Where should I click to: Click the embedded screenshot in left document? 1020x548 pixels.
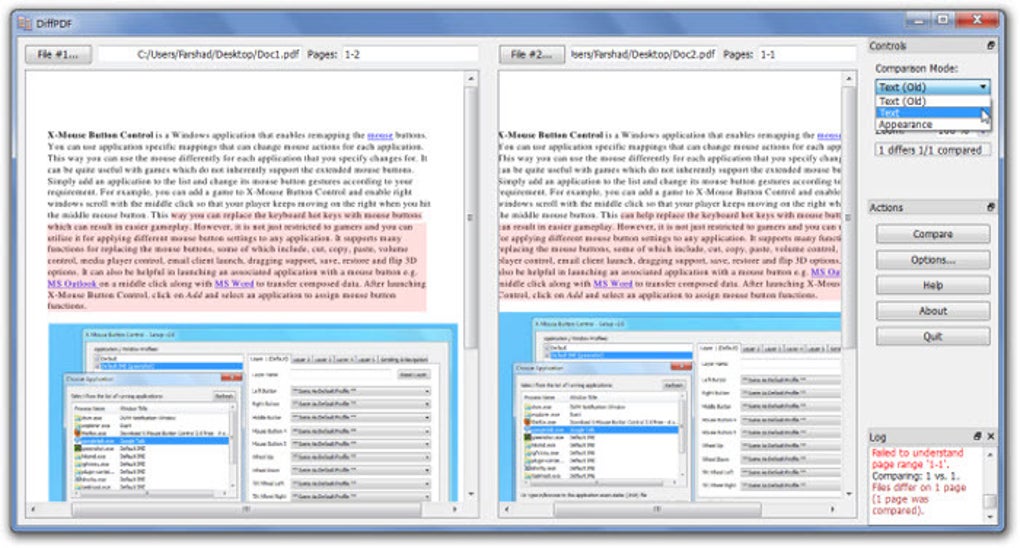[252, 412]
